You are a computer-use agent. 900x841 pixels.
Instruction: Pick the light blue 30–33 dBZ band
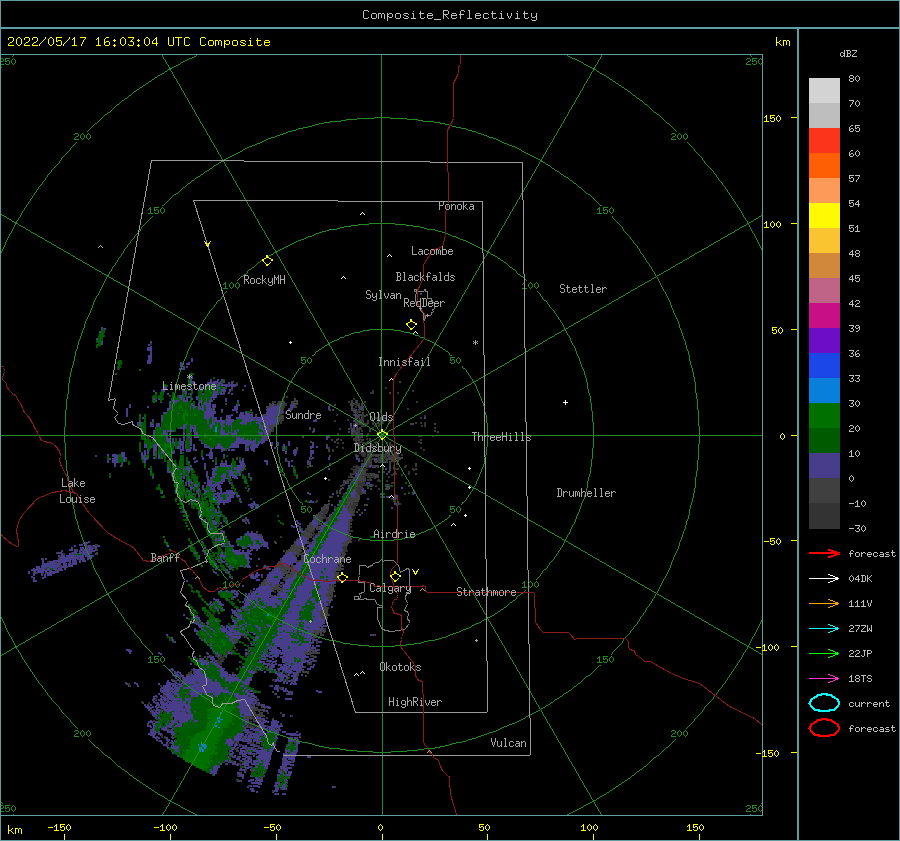[824, 390]
